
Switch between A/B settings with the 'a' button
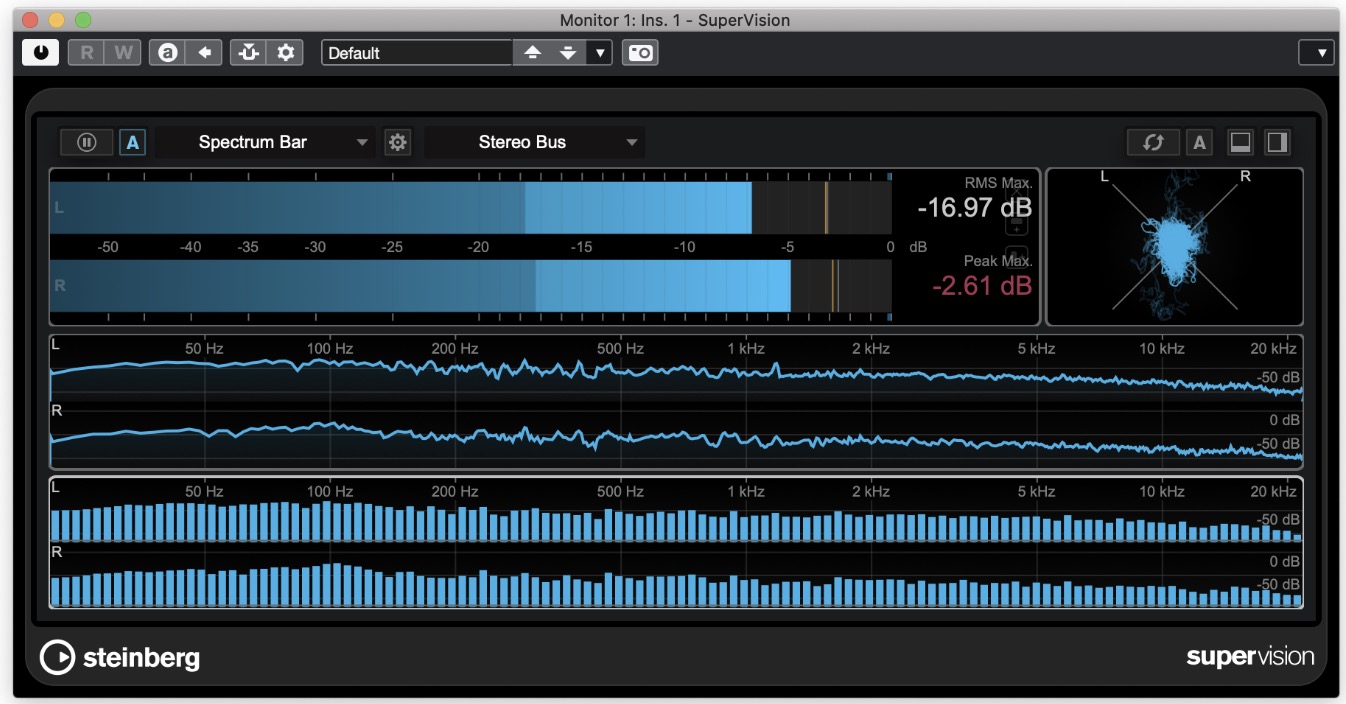click(168, 53)
